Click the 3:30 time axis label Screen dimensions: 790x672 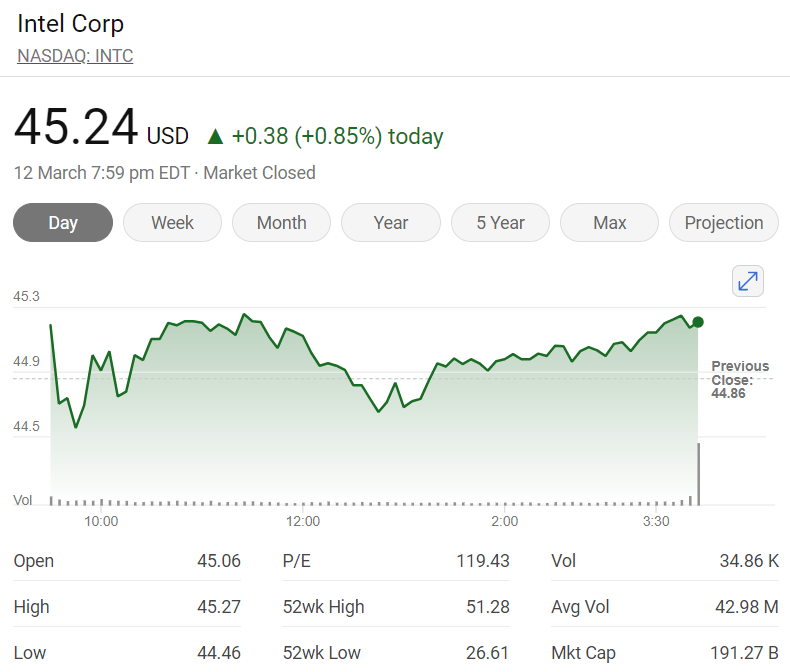click(x=656, y=521)
